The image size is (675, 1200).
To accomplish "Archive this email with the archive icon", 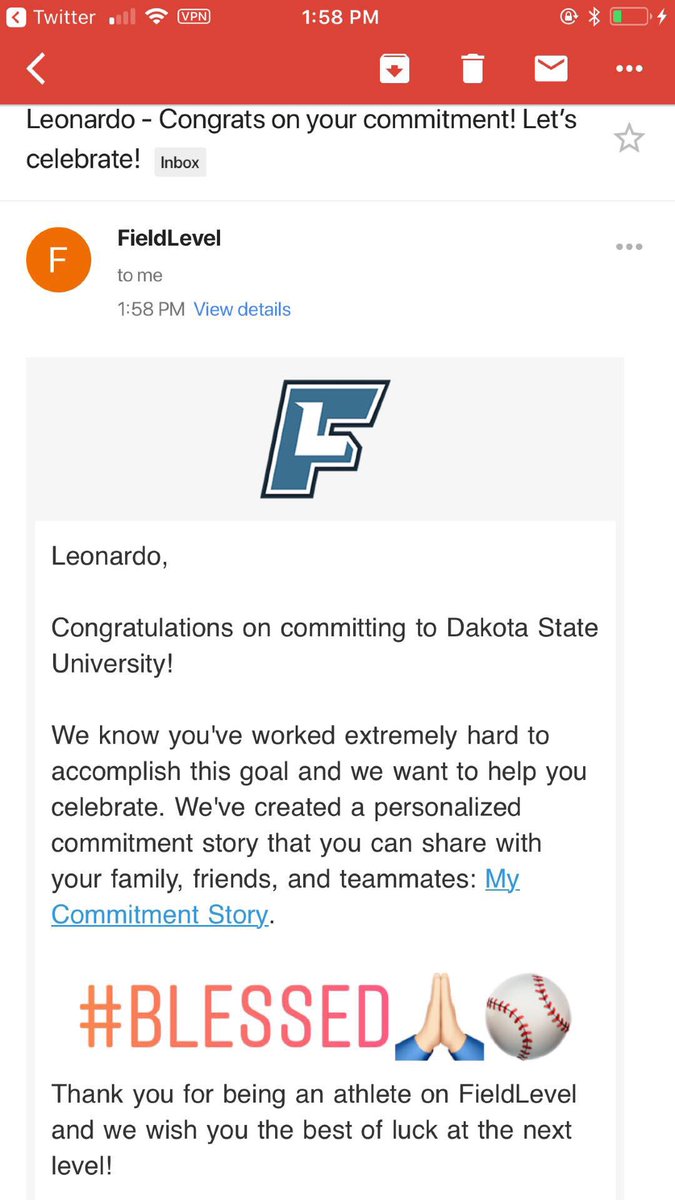I will (394, 68).
